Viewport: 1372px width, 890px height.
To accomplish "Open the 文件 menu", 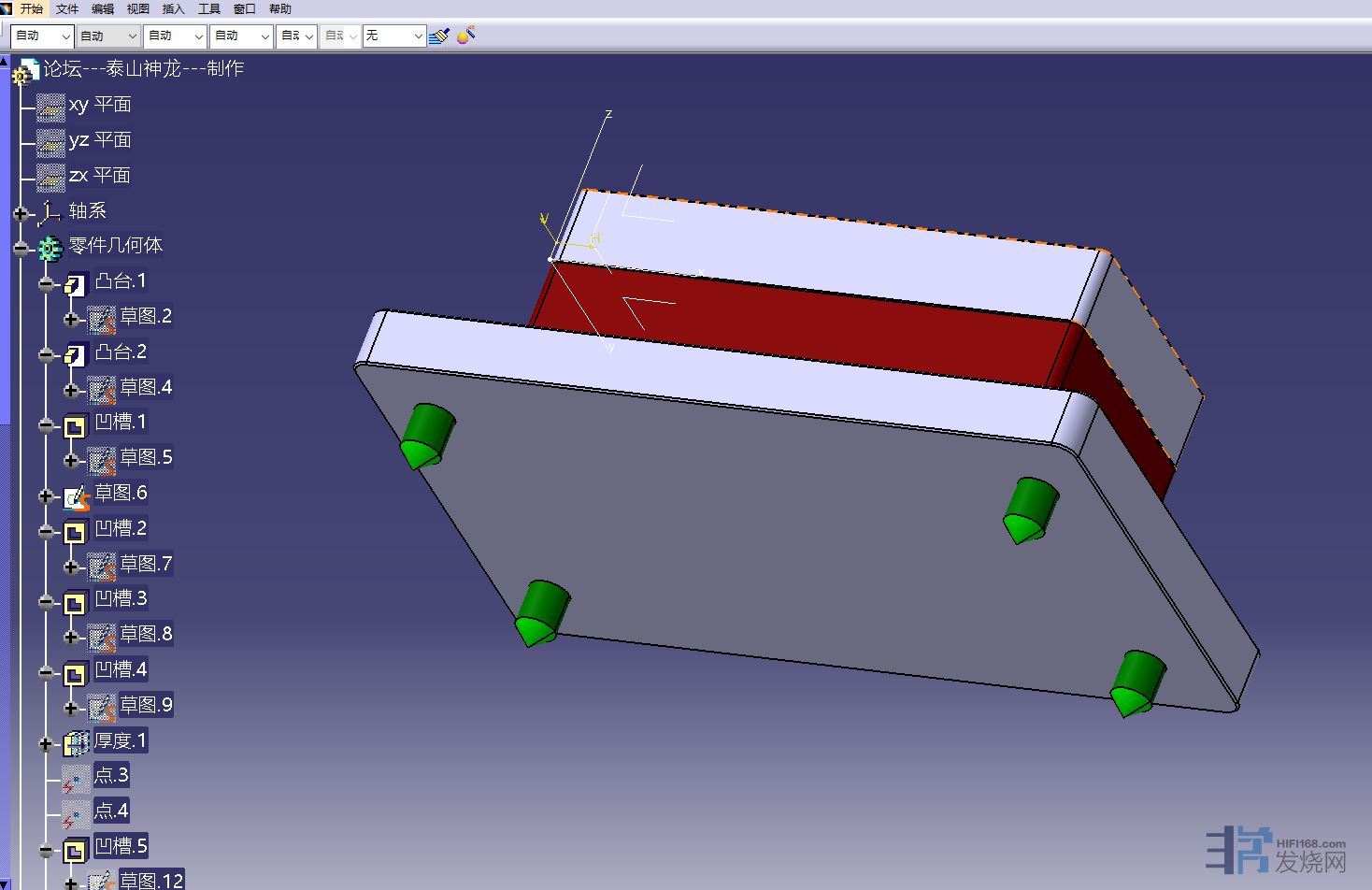I will [x=67, y=8].
